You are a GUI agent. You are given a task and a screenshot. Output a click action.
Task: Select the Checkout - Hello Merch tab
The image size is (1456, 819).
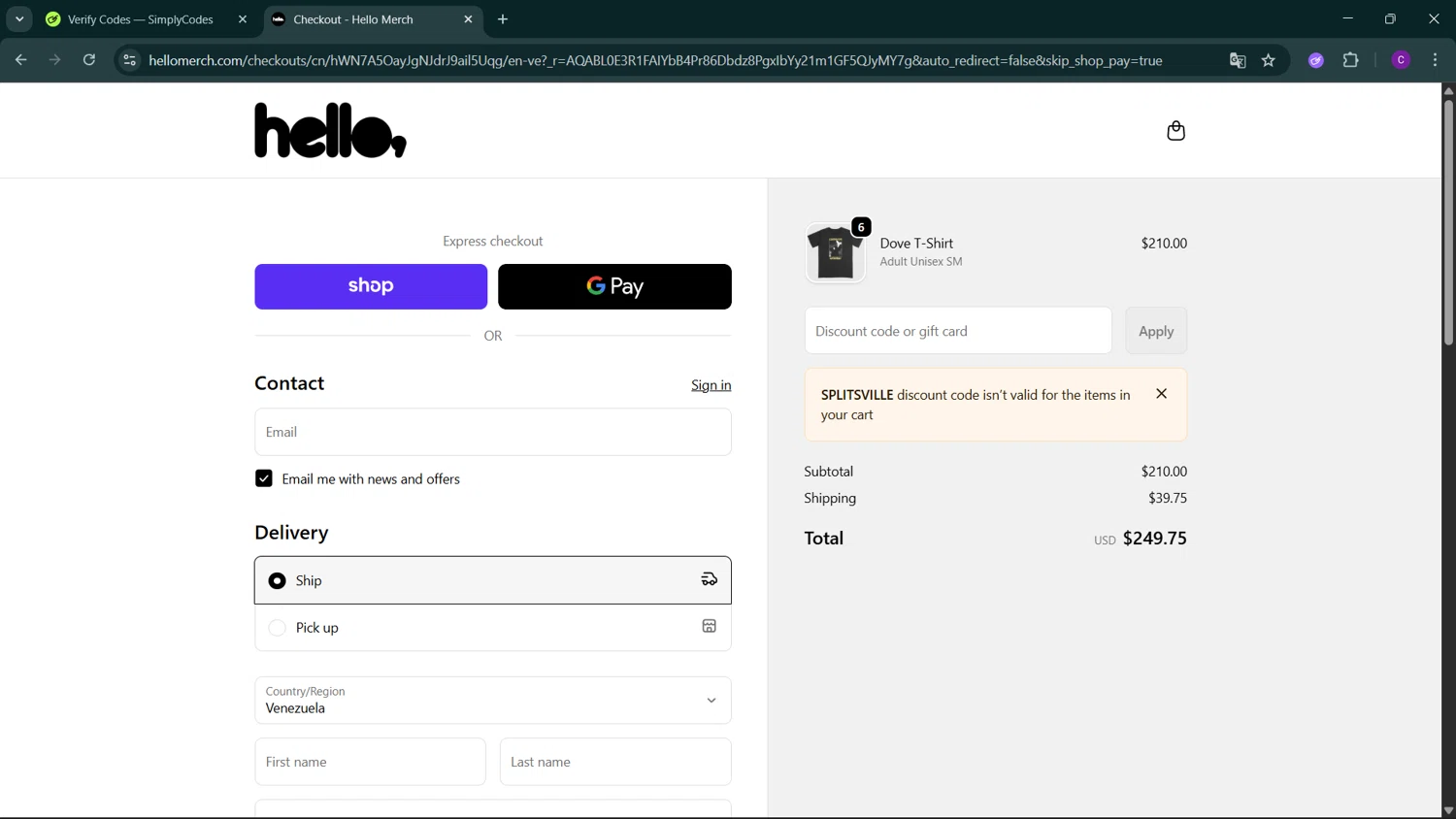click(x=373, y=19)
